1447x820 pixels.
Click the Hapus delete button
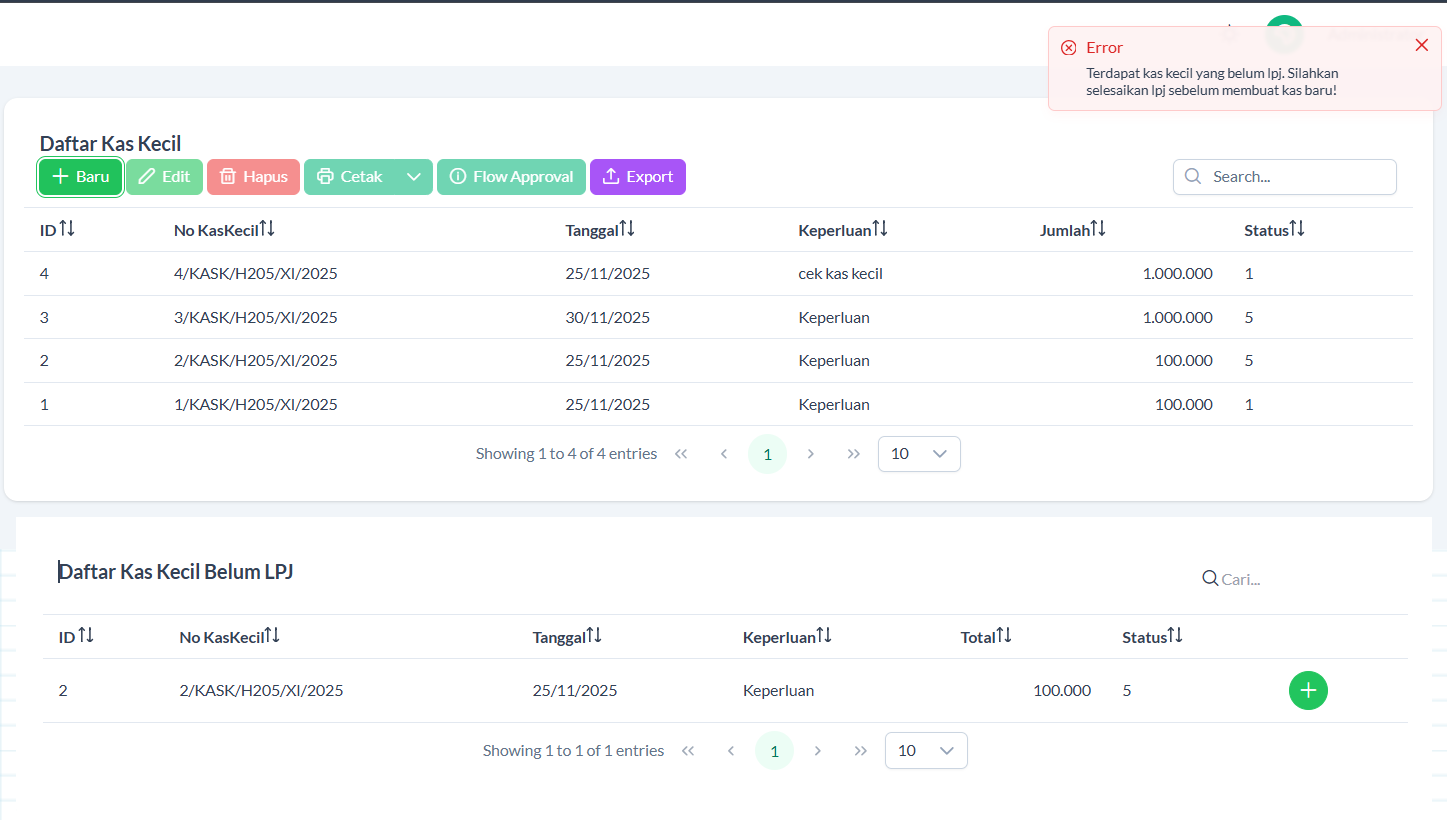(253, 177)
